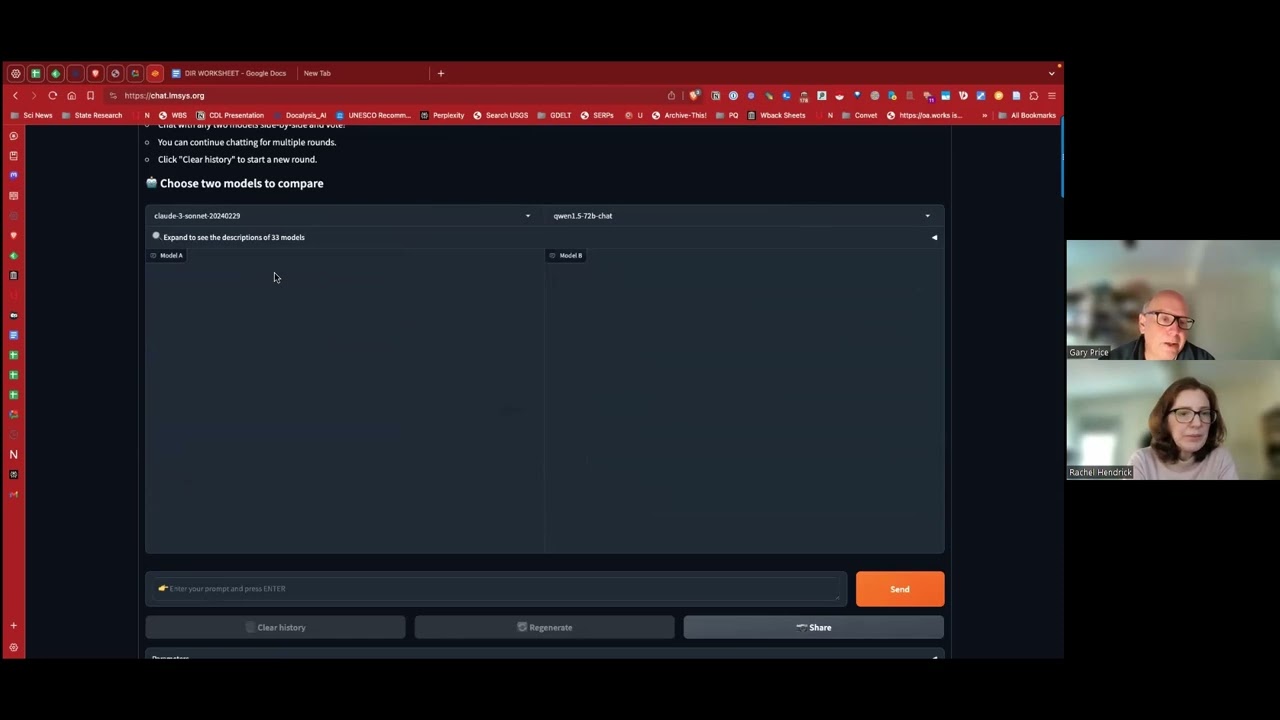Click the page share icon in the address bar
The width and height of the screenshot is (1280, 720).
pos(671,95)
